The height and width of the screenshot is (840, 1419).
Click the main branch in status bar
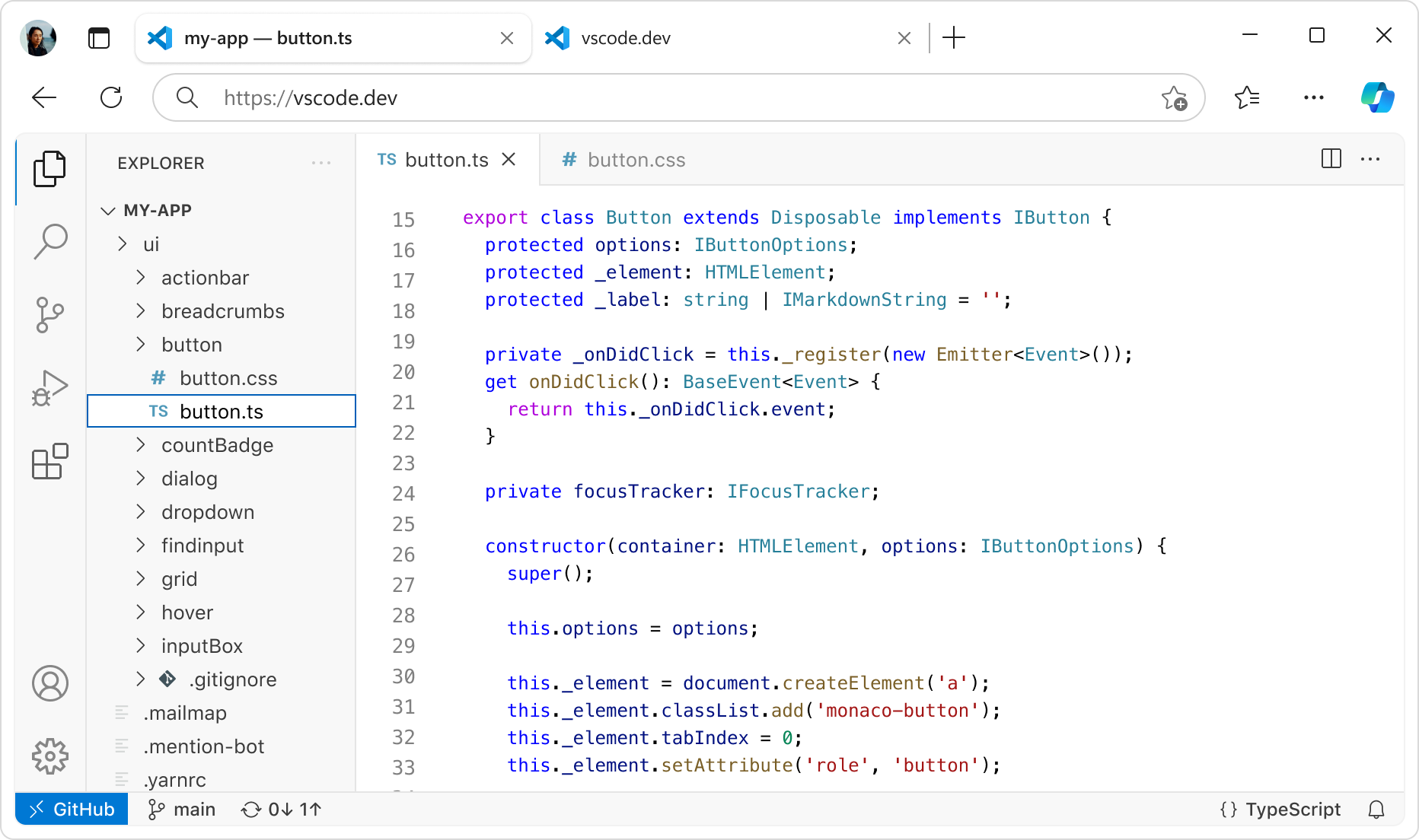pos(181,809)
